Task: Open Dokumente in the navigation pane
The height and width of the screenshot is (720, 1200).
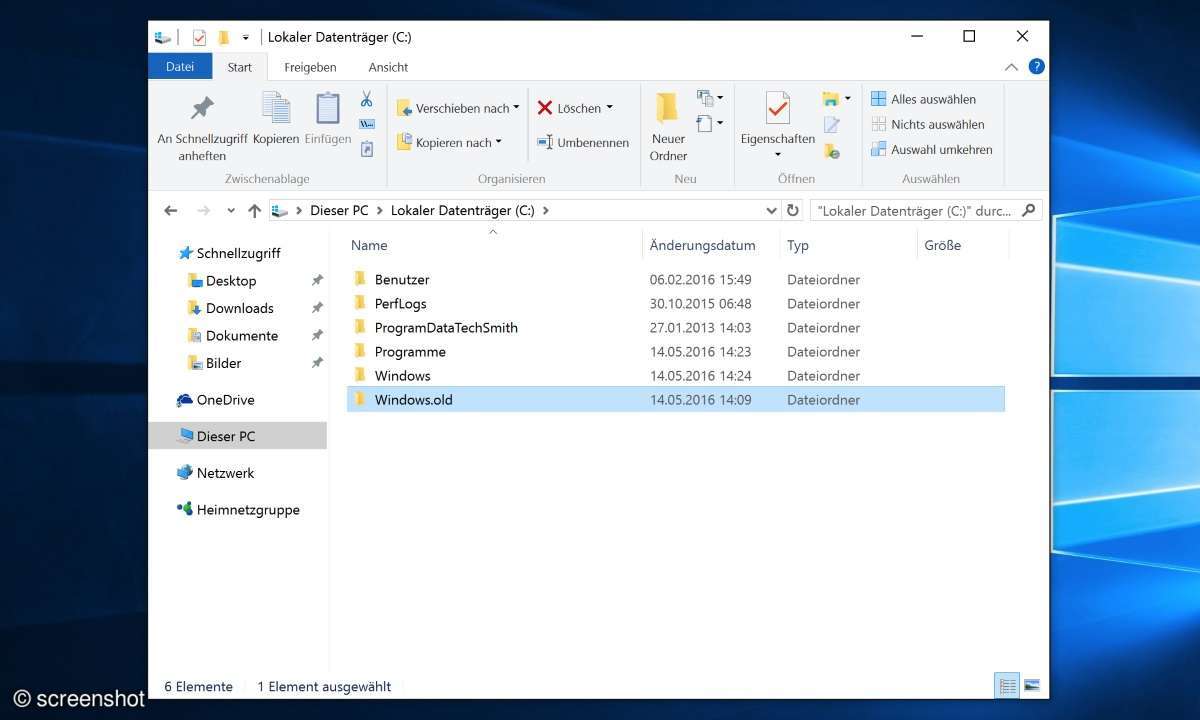Action: (232, 336)
